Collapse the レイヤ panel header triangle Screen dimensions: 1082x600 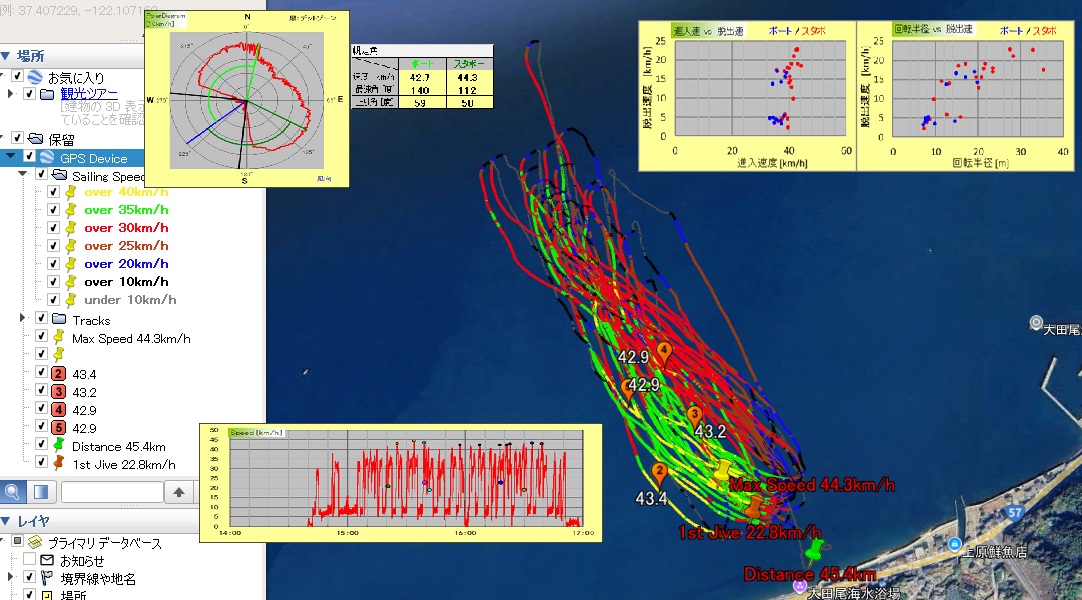(x=6, y=521)
